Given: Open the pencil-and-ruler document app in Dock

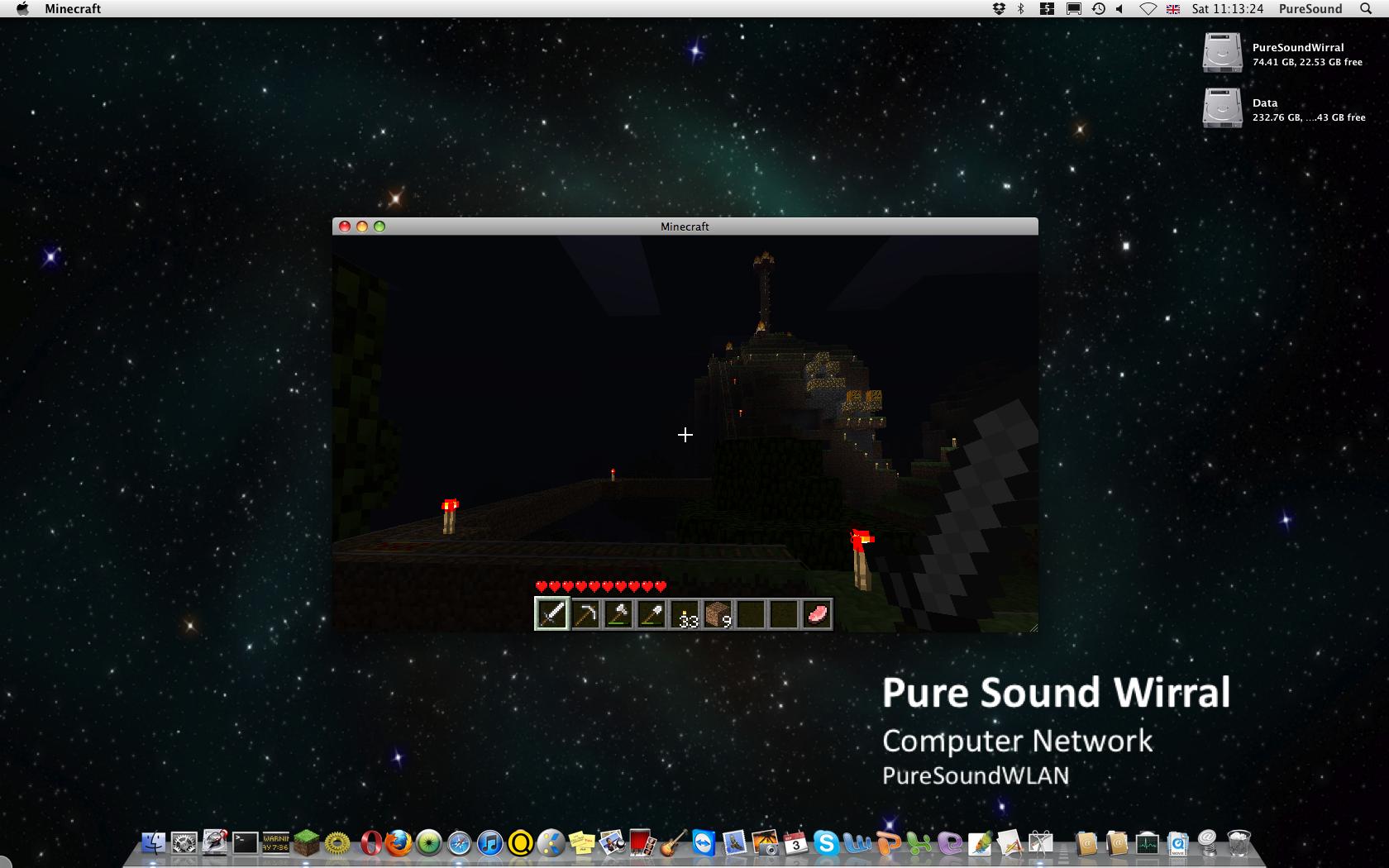Looking at the screenshot, I should (x=1010, y=842).
